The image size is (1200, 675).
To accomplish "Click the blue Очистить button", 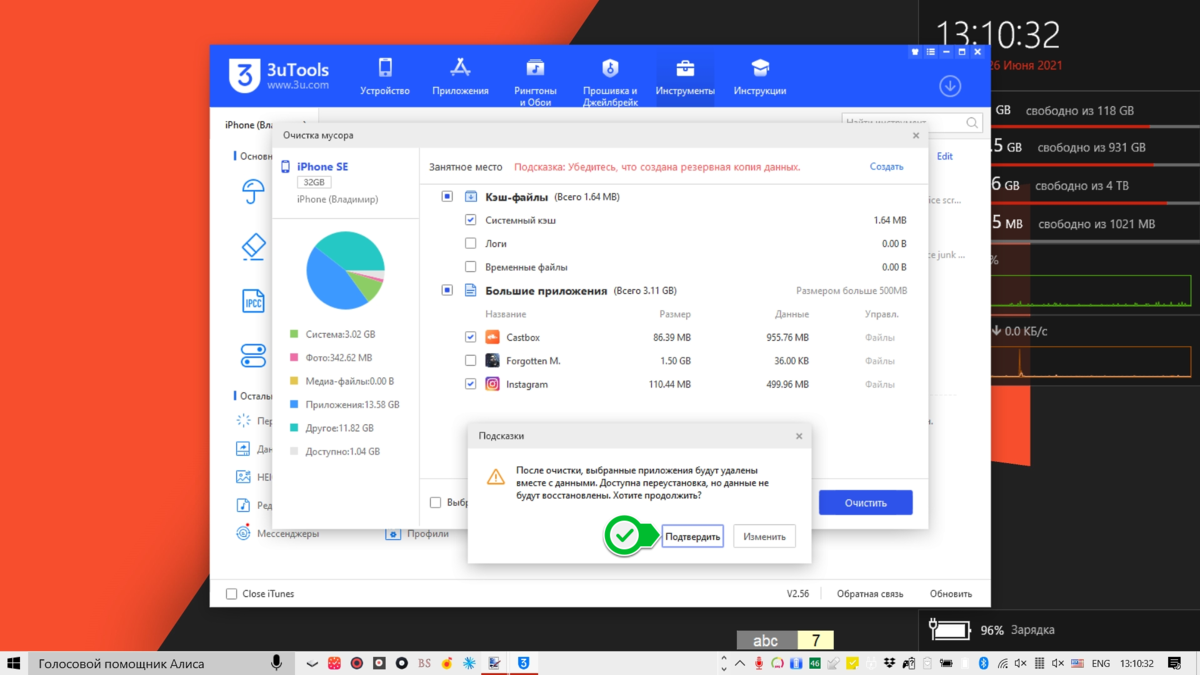I will coord(866,502).
